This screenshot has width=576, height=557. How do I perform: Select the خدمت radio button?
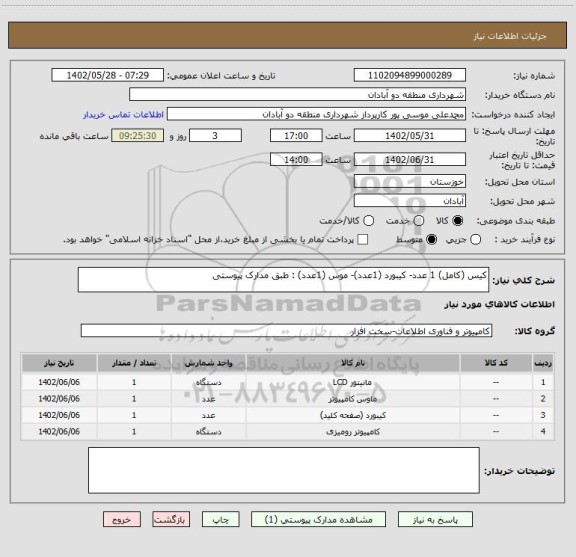(x=419, y=221)
